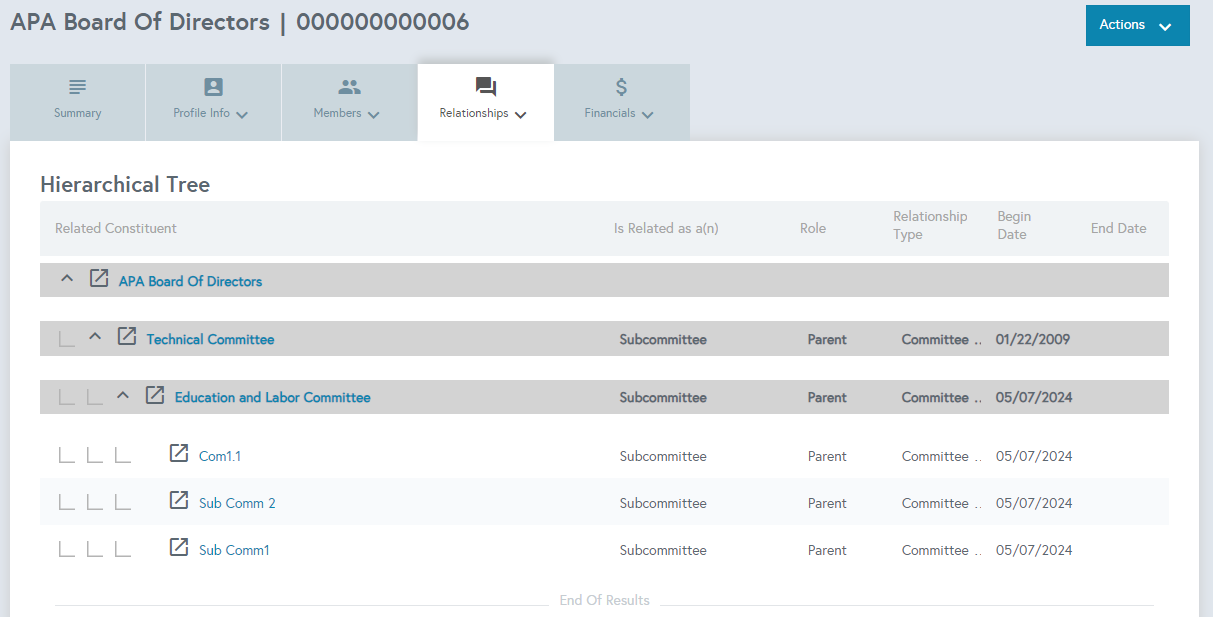Viewport: 1213px width, 617px height.
Task: Click the Related Constituent column header
Action: (x=116, y=229)
